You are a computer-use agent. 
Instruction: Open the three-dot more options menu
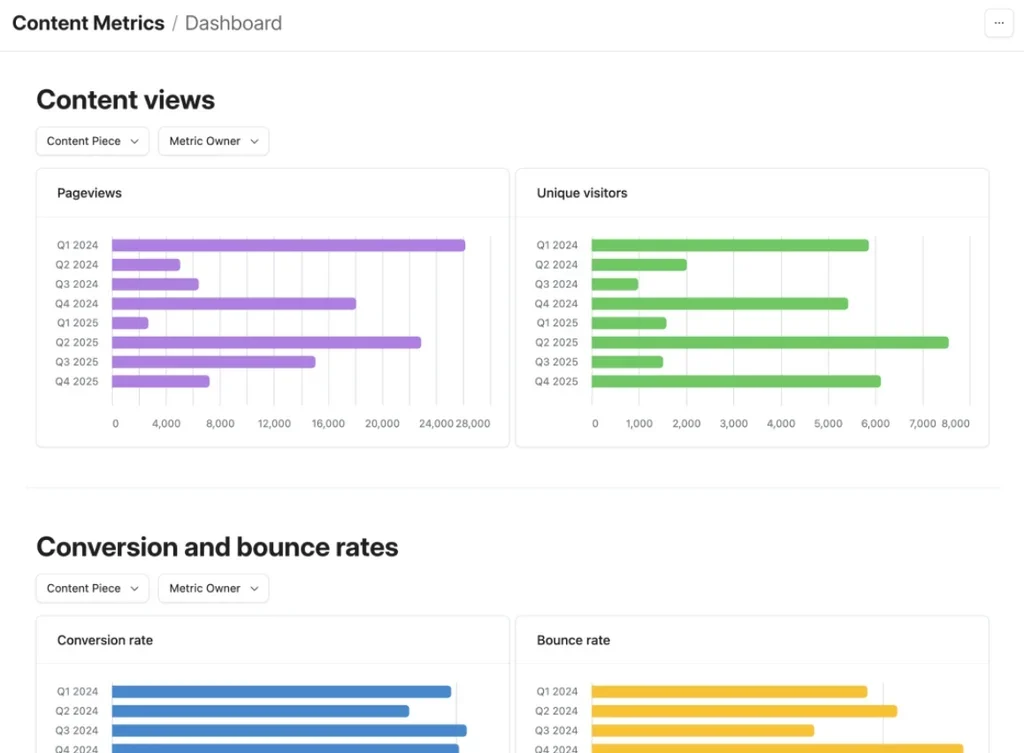coord(999,24)
